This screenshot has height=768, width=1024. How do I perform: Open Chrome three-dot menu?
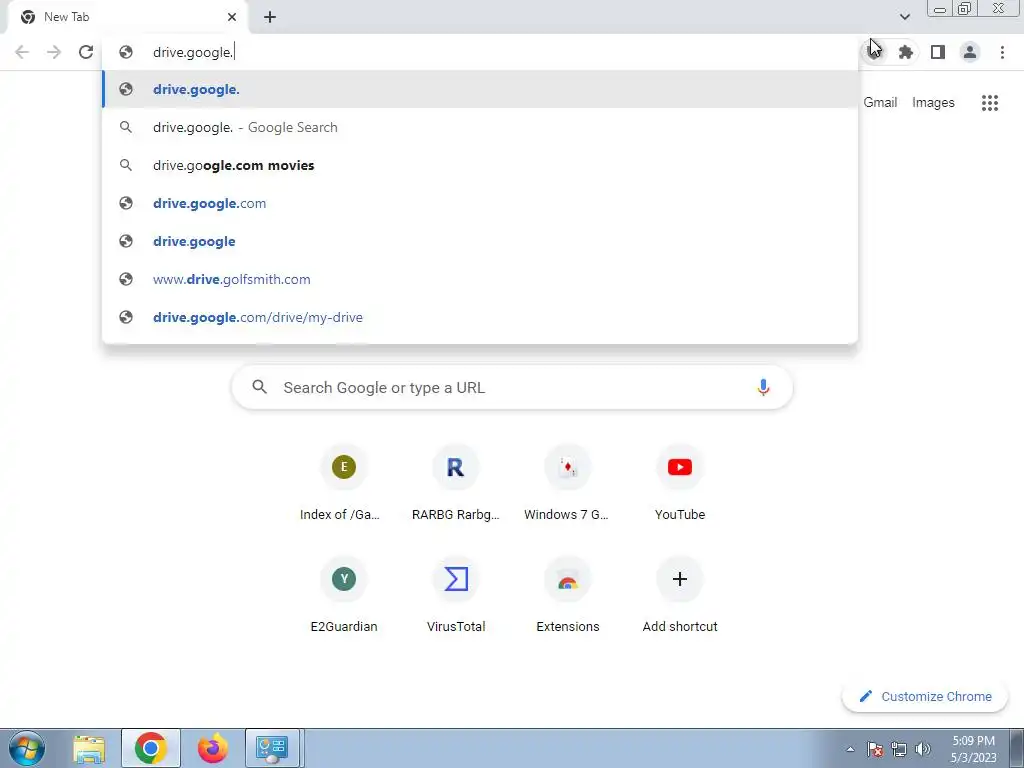point(1002,52)
